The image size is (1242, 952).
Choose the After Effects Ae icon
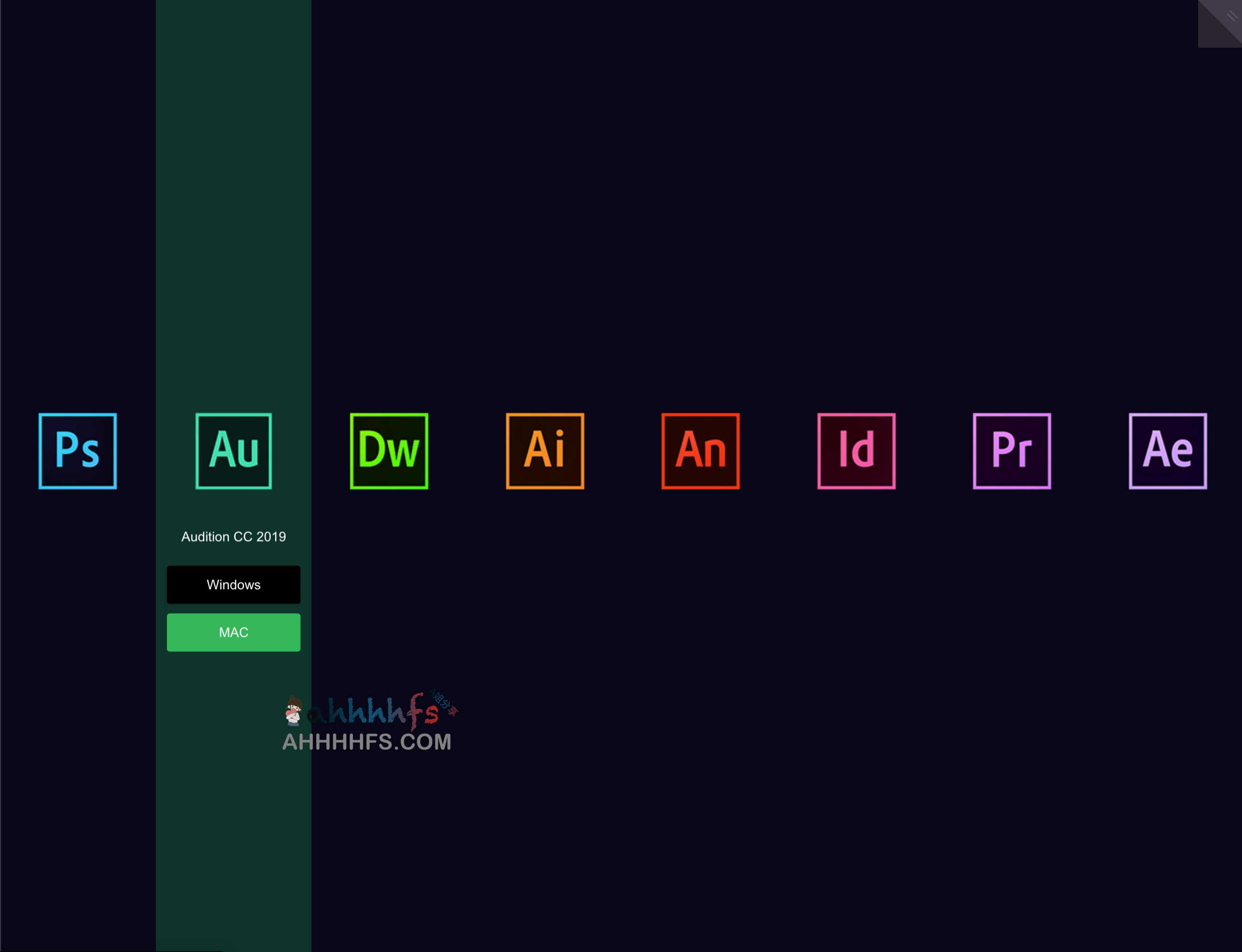tap(1168, 451)
